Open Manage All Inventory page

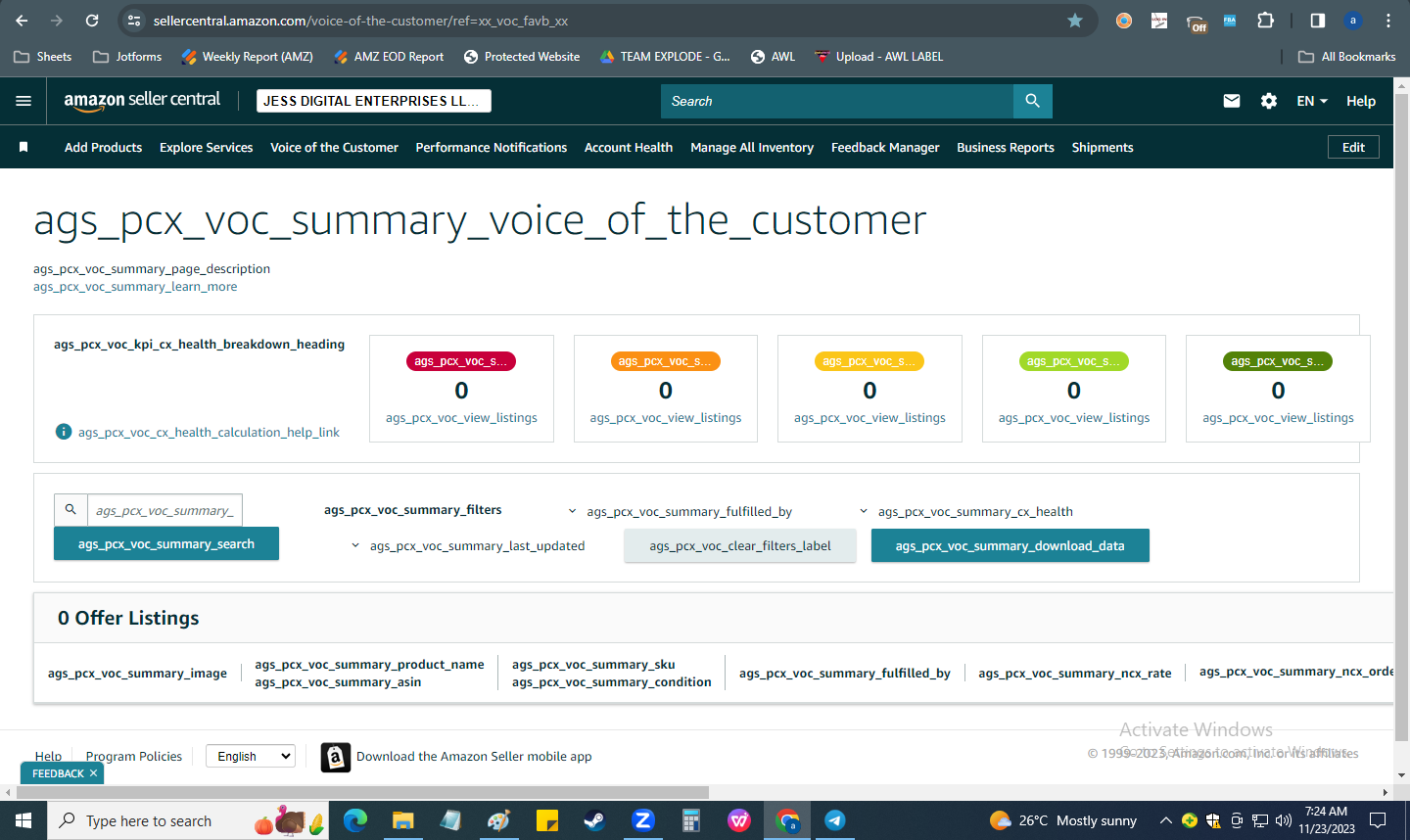point(752,147)
